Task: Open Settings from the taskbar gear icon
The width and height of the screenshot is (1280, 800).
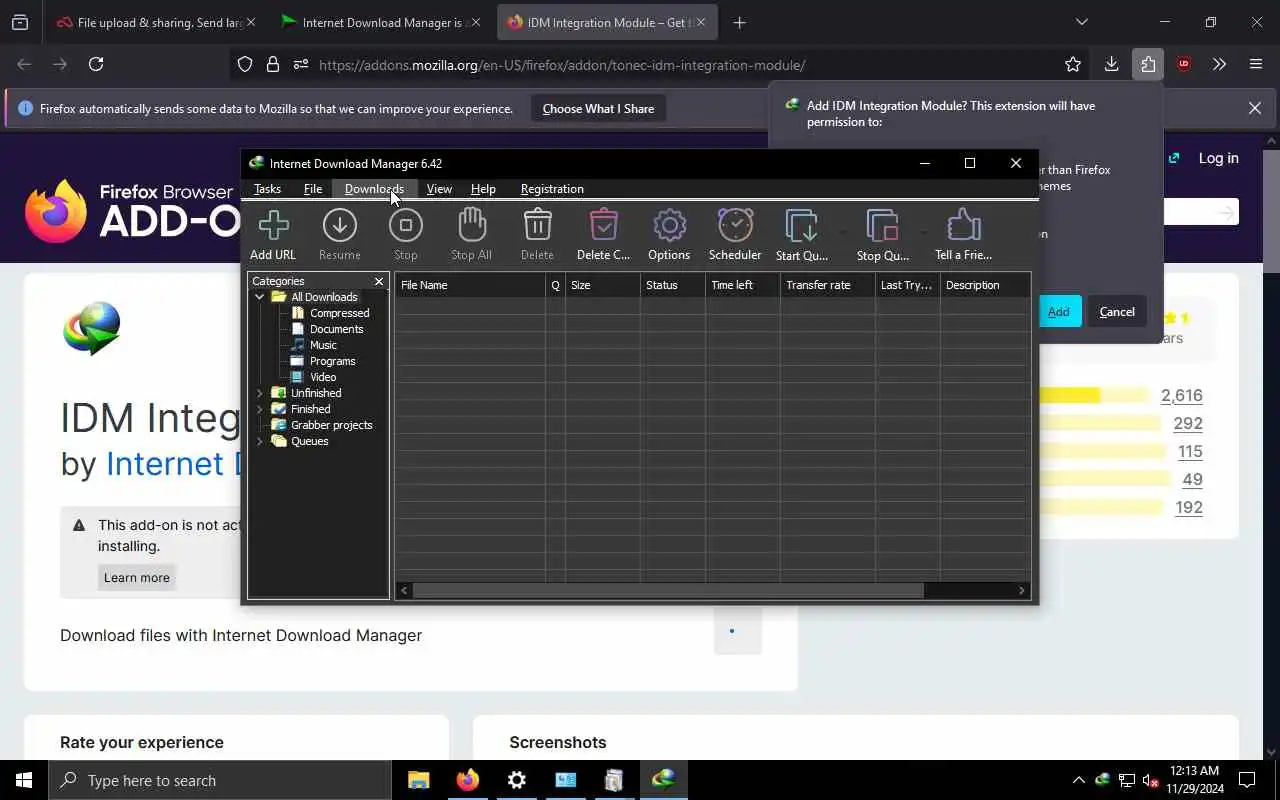Action: coord(517,780)
